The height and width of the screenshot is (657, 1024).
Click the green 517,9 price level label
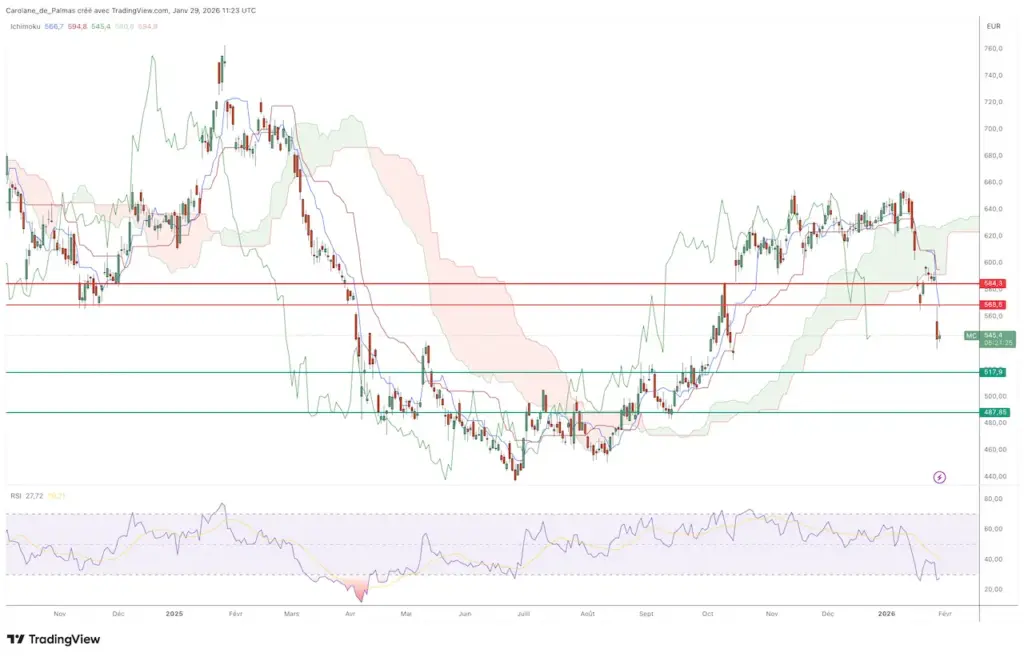click(993, 371)
